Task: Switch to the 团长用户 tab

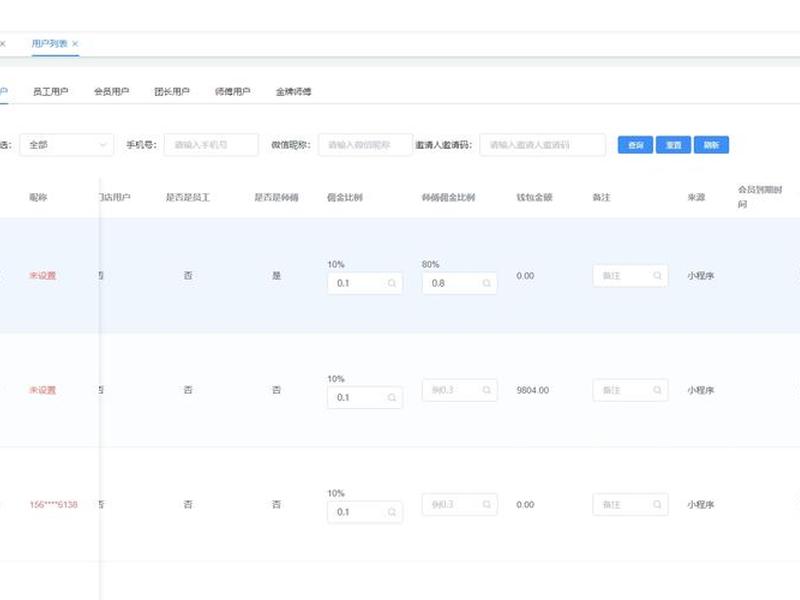Action: pos(172,92)
